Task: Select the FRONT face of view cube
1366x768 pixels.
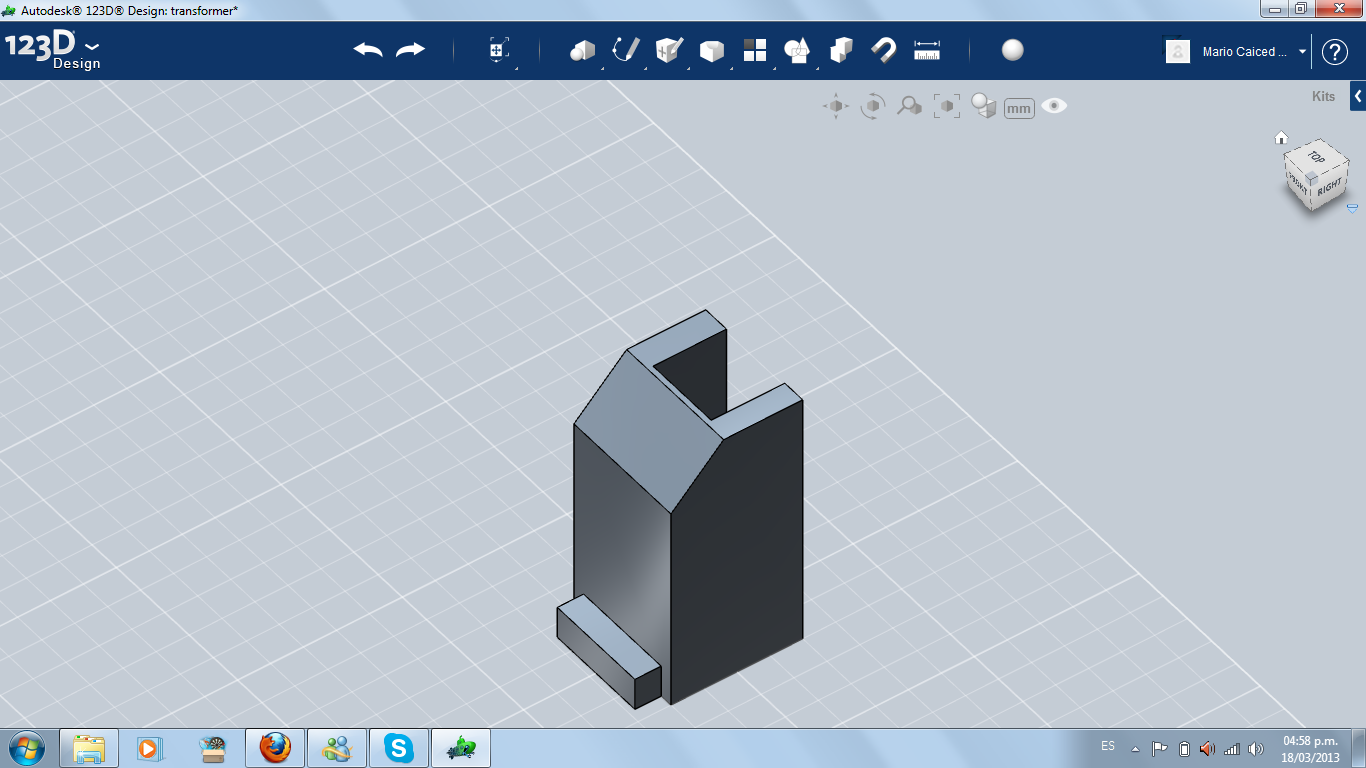Action: [1299, 183]
